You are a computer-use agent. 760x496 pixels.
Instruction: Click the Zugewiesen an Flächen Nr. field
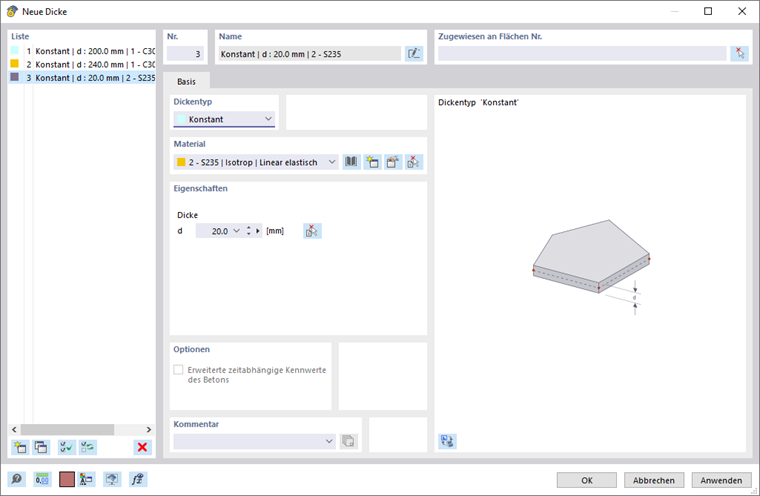(582, 54)
